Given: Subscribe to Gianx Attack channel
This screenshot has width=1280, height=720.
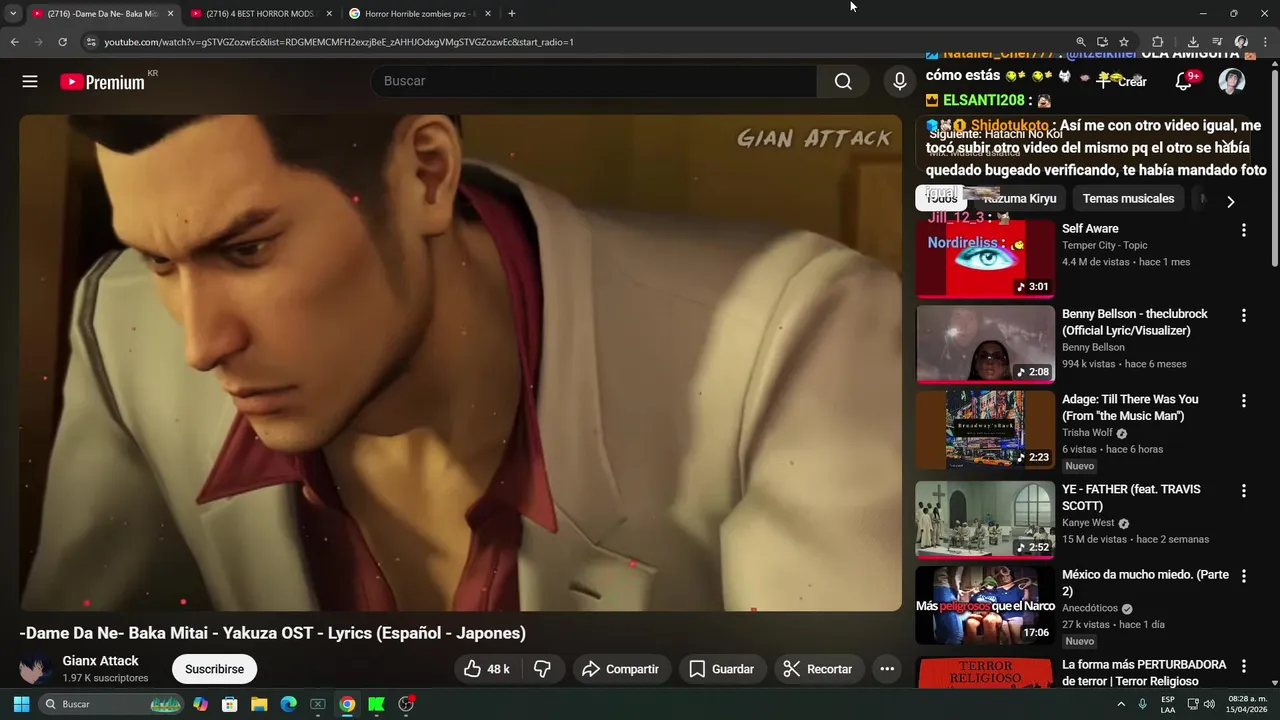Looking at the screenshot, I should pyautogui.click(x=214, y=669).
